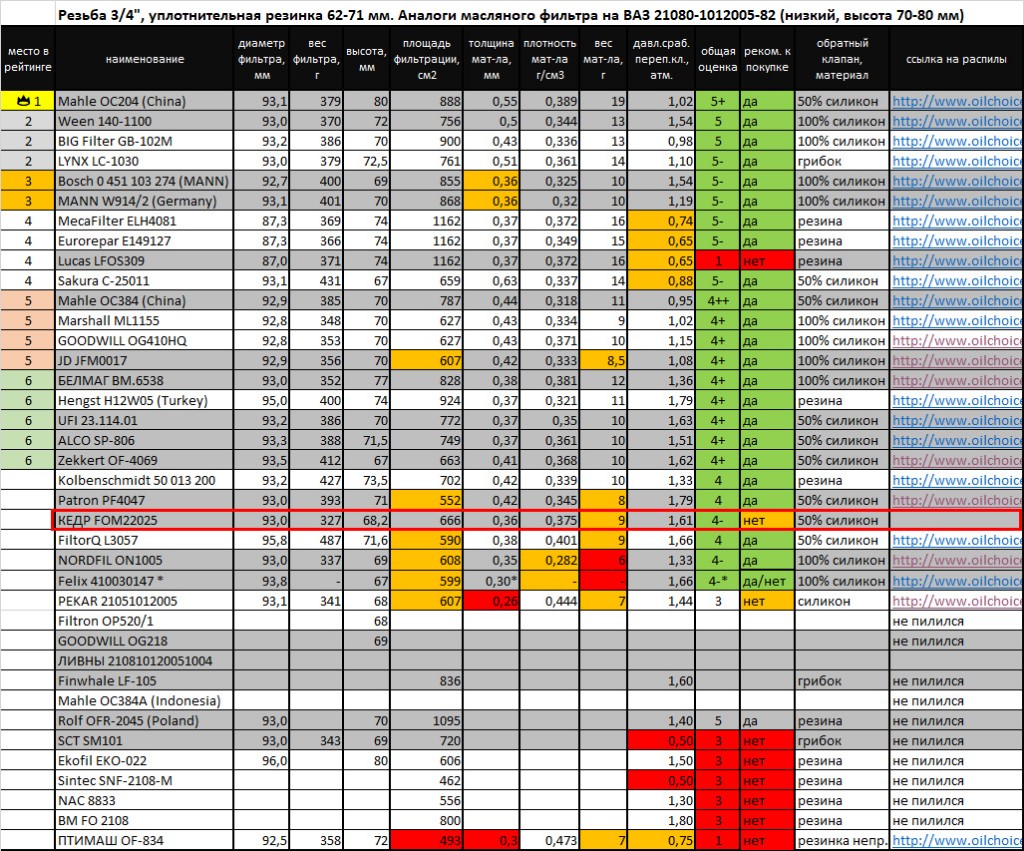
Task: Click the red "нет" cell in the Lucas LFOS309 row
Action: (x=766, y=261)
